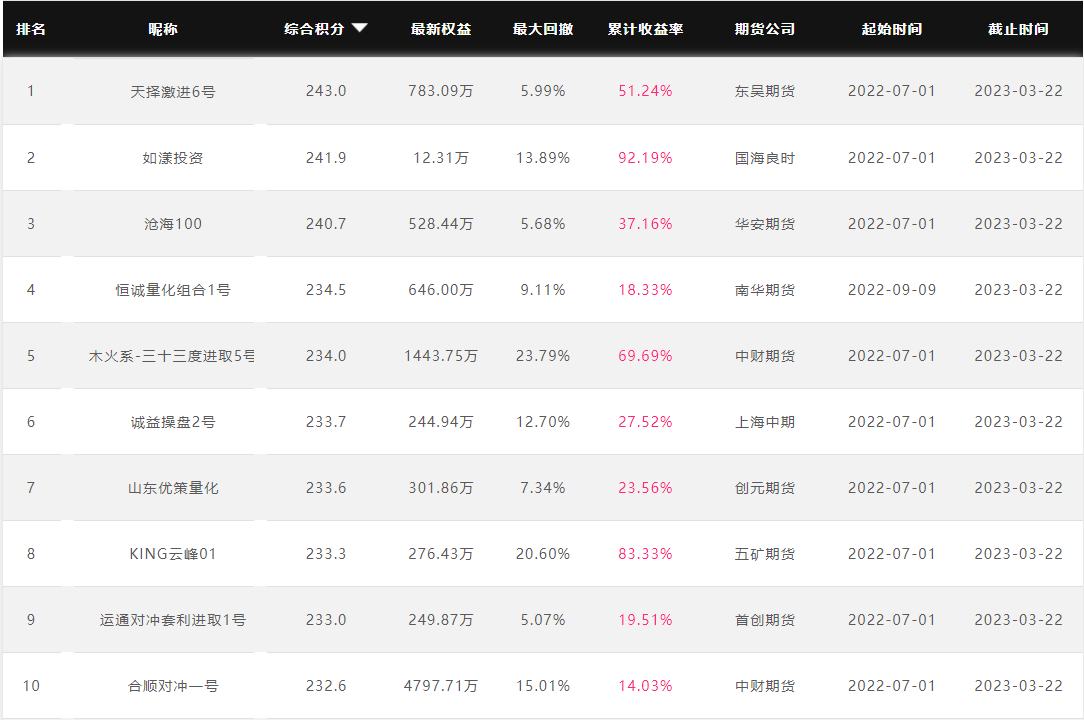Open the 天择激进6号 account entry
This screenshot has width=1084, height=720.
[173, 91]
